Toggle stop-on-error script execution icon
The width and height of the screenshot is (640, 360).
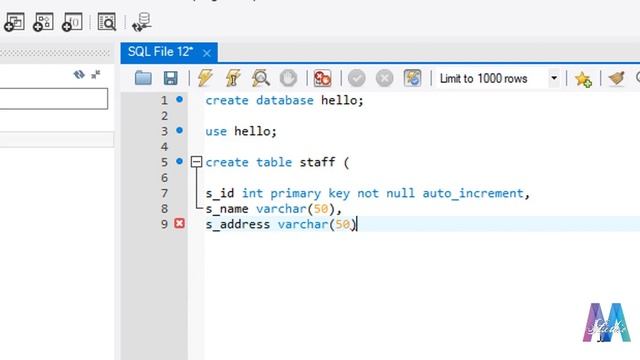[322, 78]
